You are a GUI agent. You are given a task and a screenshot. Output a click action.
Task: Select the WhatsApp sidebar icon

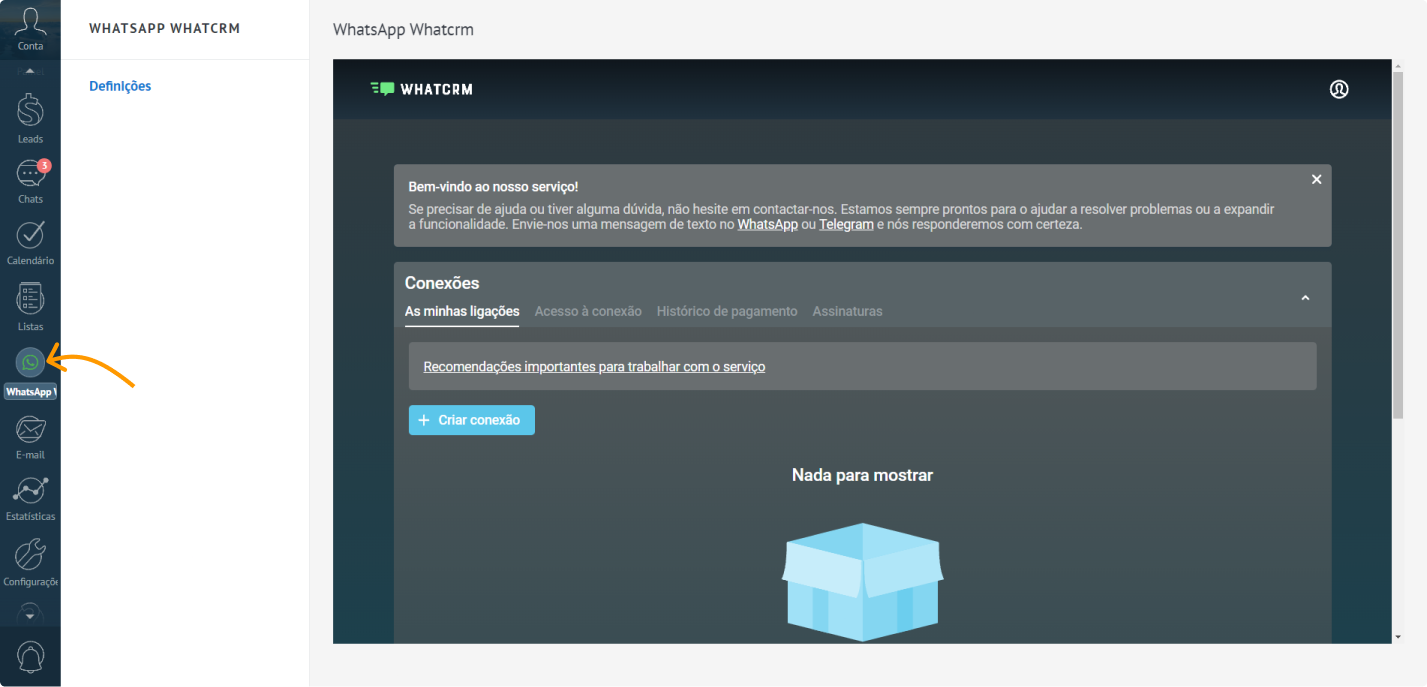(x=30, y=362)
